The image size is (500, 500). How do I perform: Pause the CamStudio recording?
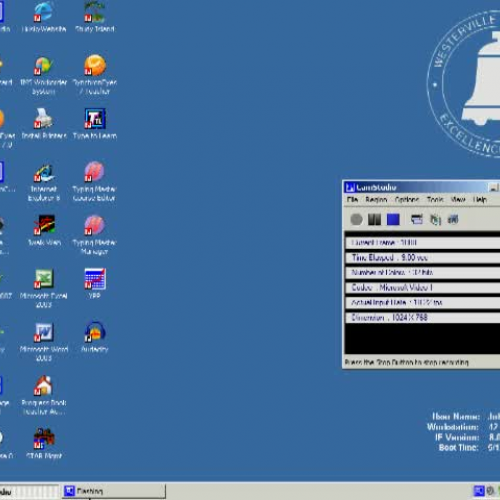point(374,220)
